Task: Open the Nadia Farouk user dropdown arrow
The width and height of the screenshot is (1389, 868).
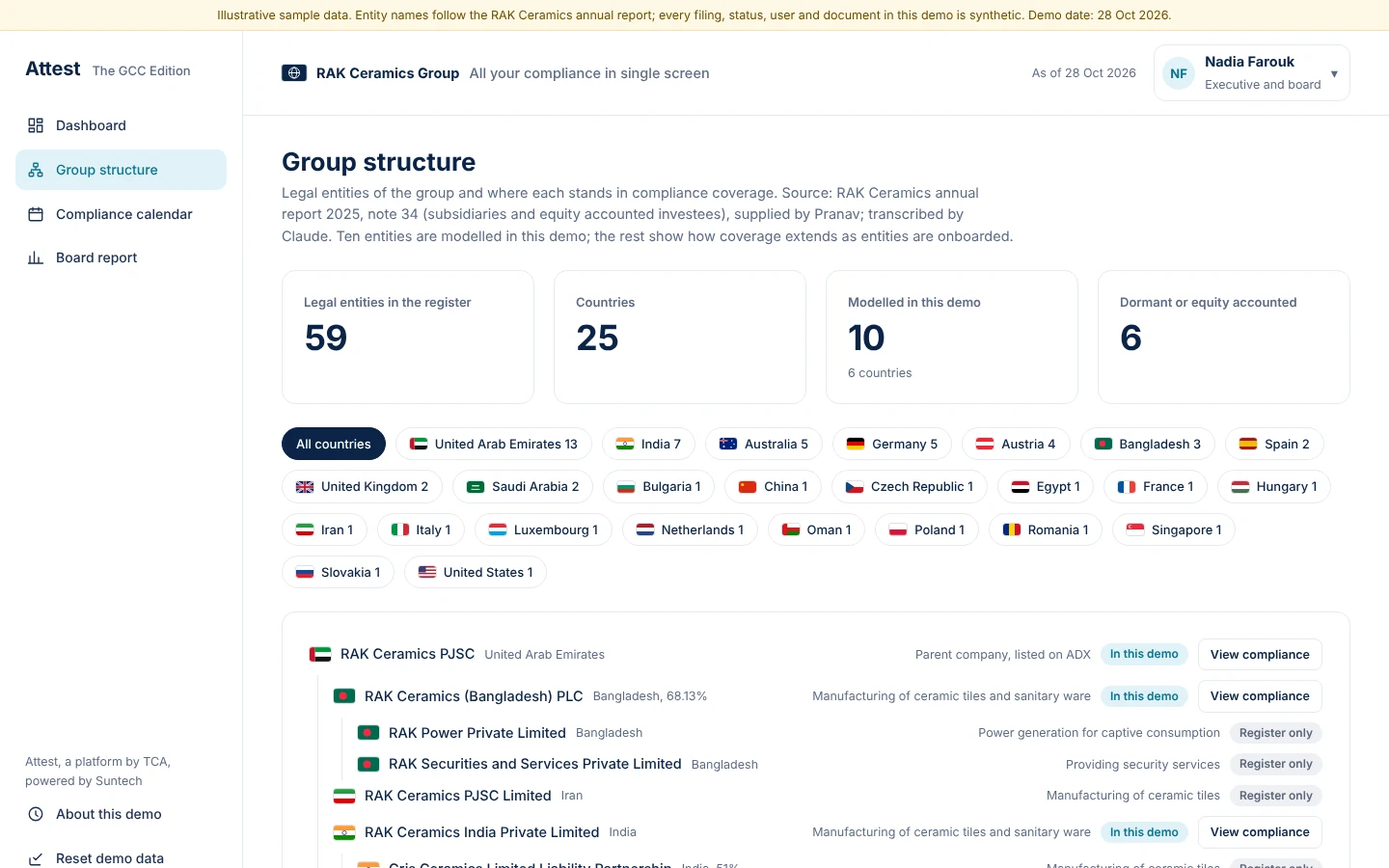Action: pos(1334,73)
